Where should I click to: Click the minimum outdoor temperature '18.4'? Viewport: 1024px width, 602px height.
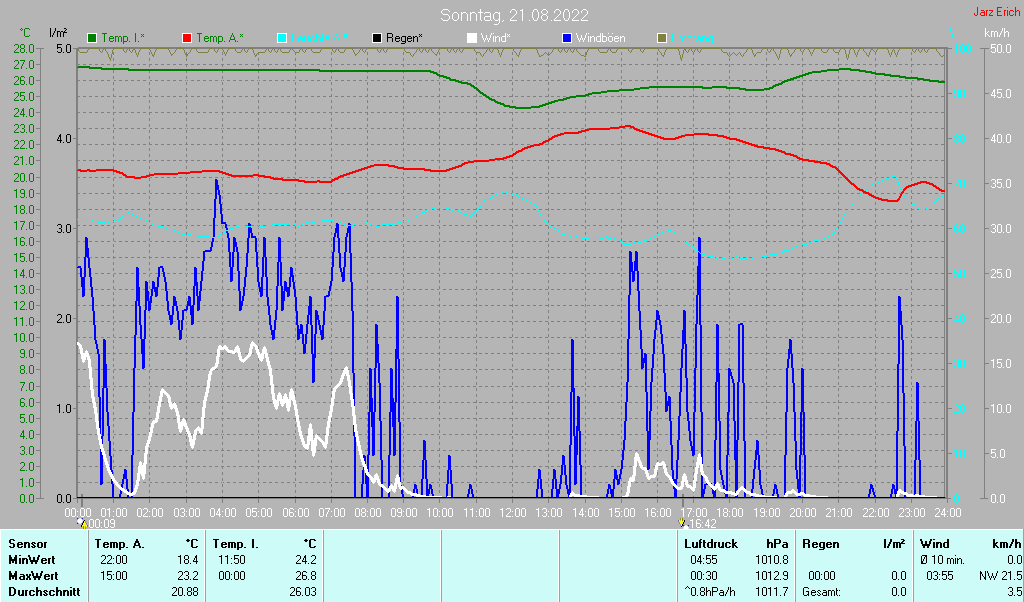click(x=187, y=560)
